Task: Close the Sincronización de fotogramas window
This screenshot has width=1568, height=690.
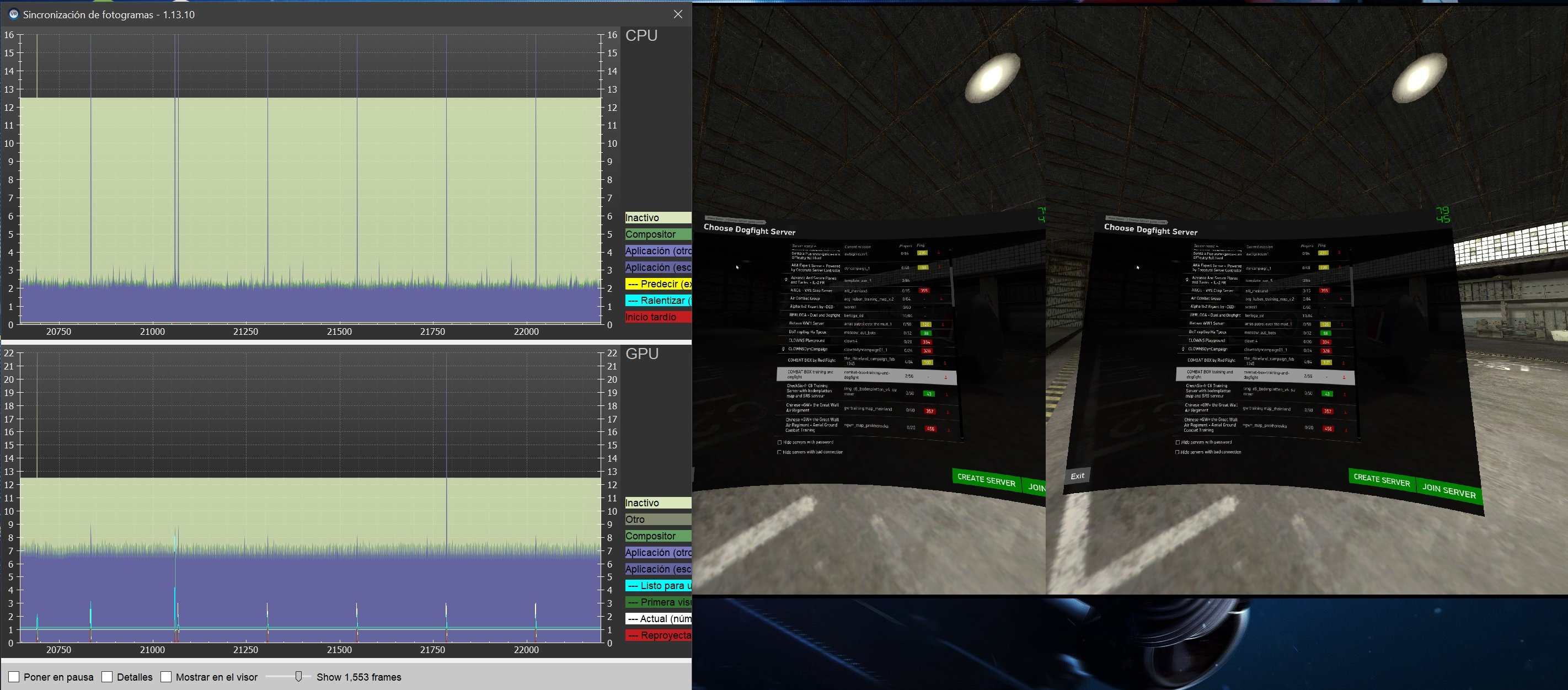Action: point(677,14)
